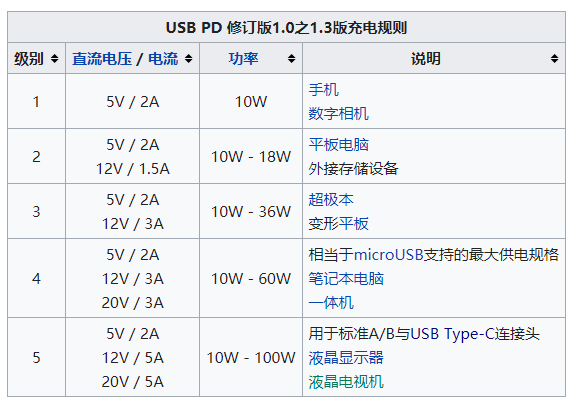Select the level 2 cell
The width and height of the screenshot is (583, 410).
pos(36,156)
